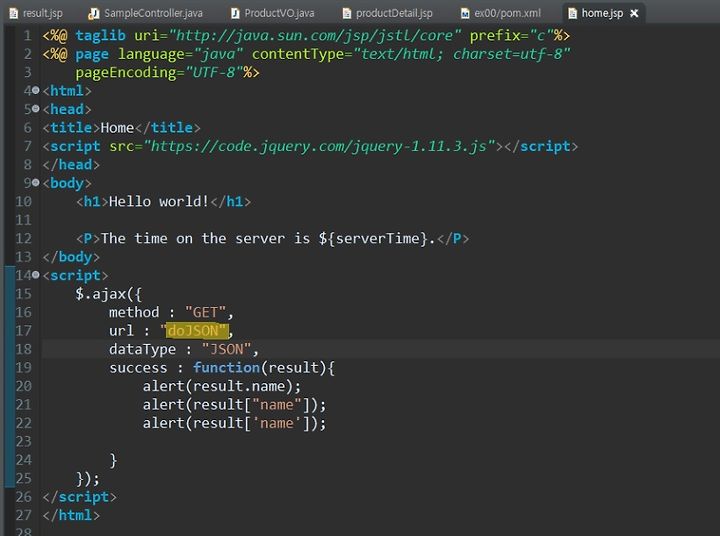Image resolution: width=720 pixels, height=536 pixels.
Task: Click the alert(result.name) statement
Action: coord(222,386)
